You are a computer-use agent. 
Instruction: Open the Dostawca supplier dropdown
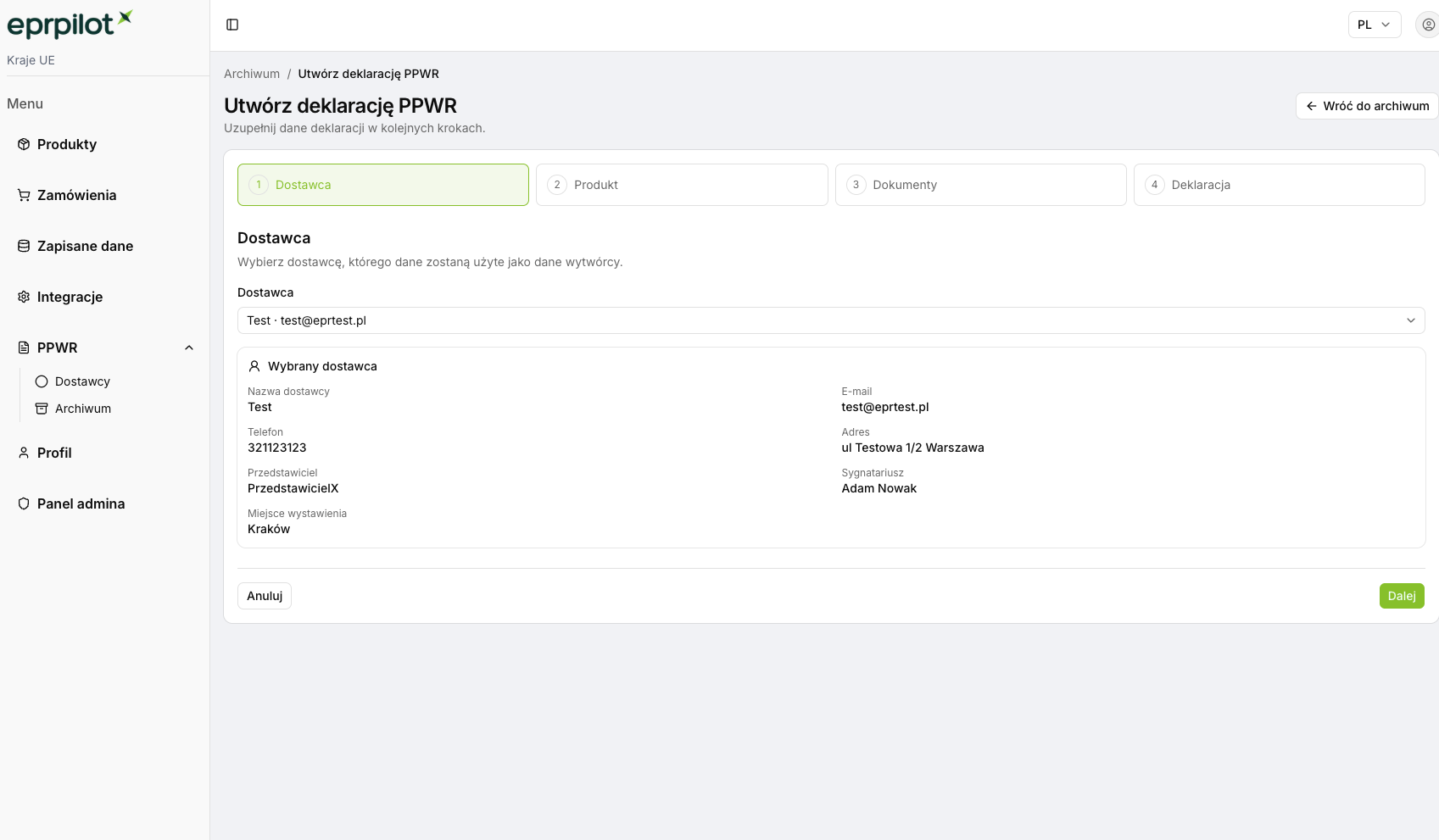point(831,320)
